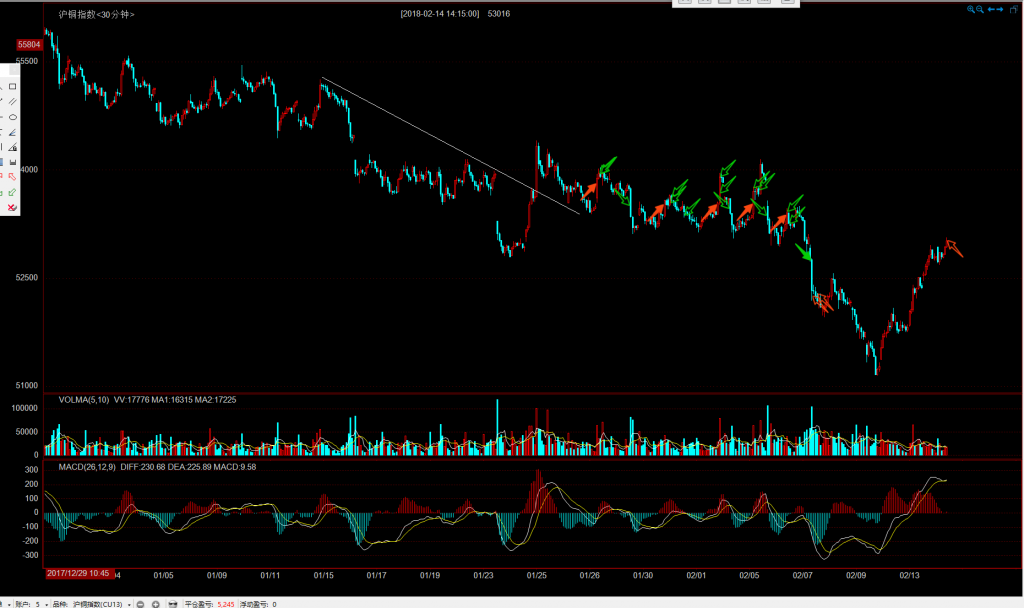Pick the red up-arrow marker tool
The width and height of the screenshot is (1024, 608).
coord(13,177)
